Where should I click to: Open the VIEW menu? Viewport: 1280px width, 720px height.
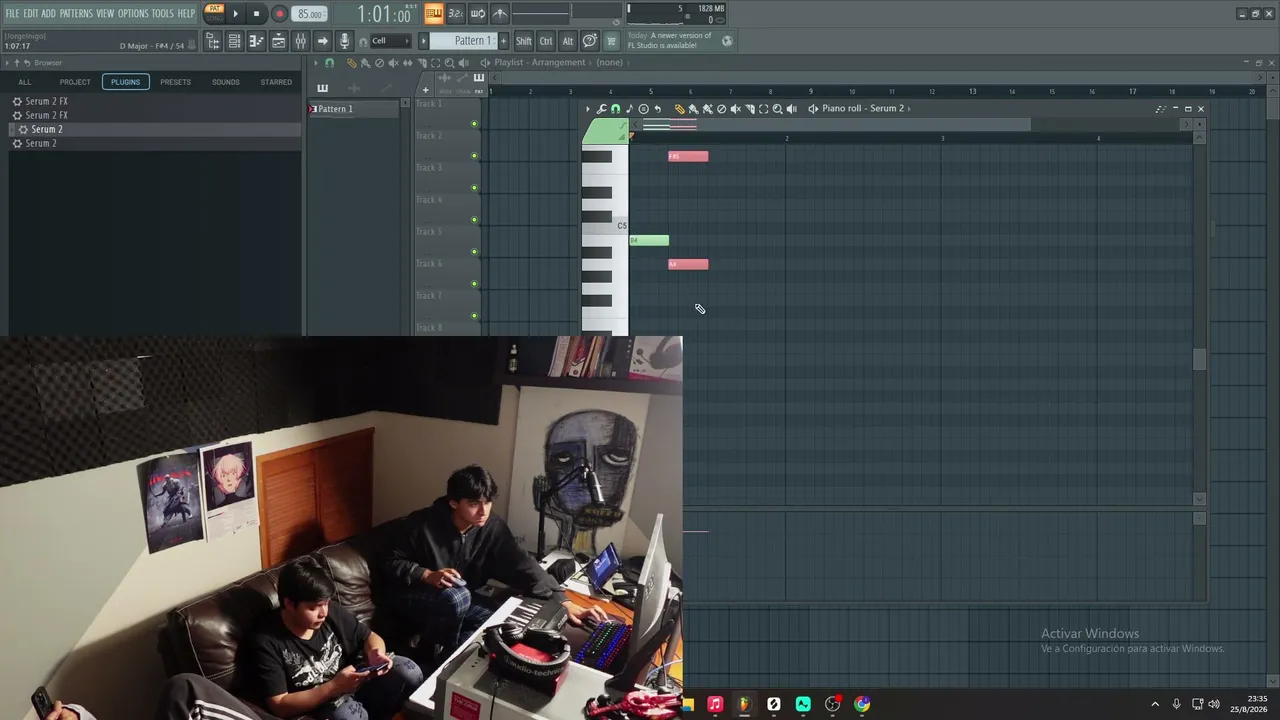105,14
